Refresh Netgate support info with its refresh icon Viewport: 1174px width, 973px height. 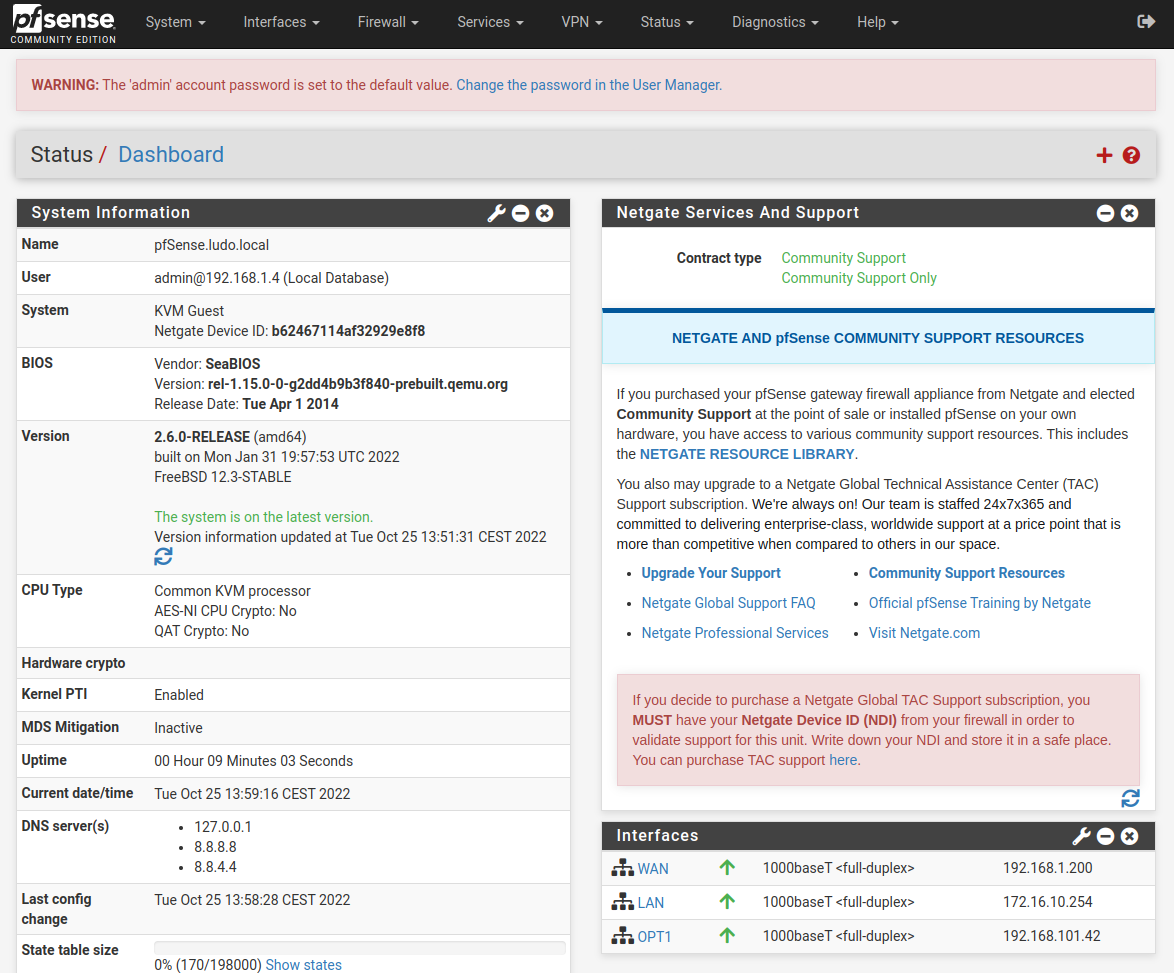1131,798
